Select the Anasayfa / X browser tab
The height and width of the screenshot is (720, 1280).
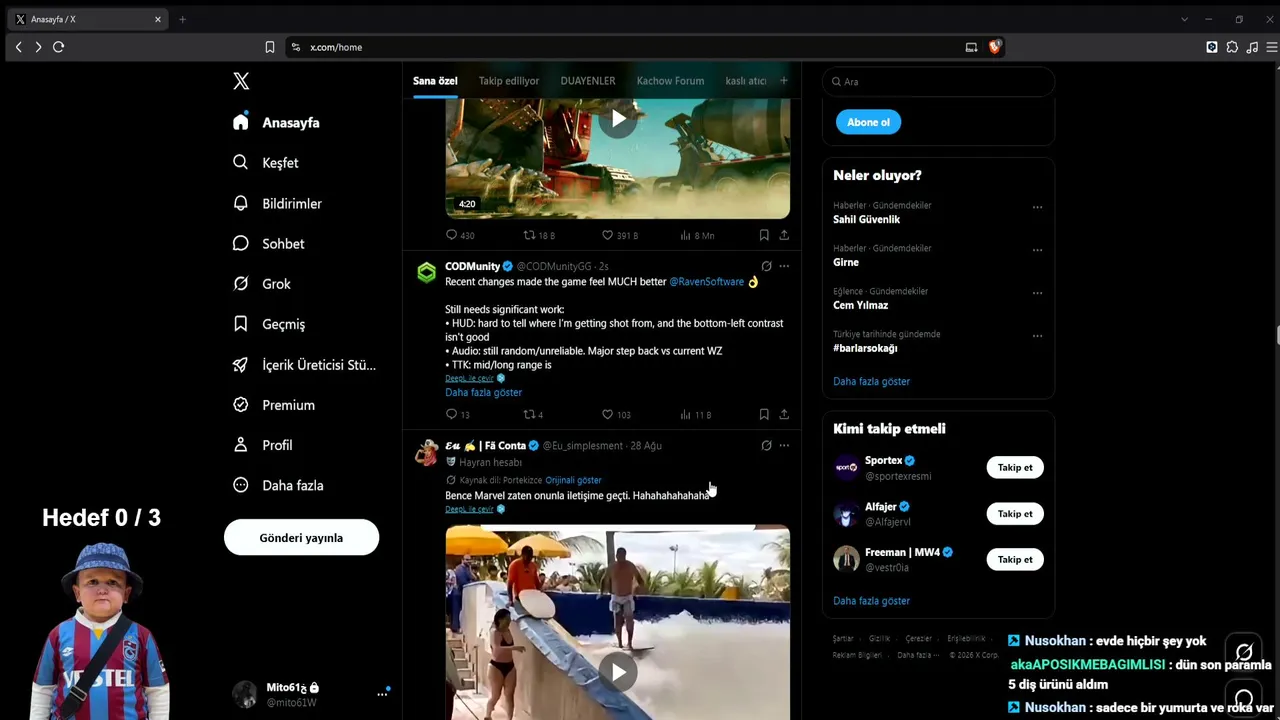click(x=88, y=19)
